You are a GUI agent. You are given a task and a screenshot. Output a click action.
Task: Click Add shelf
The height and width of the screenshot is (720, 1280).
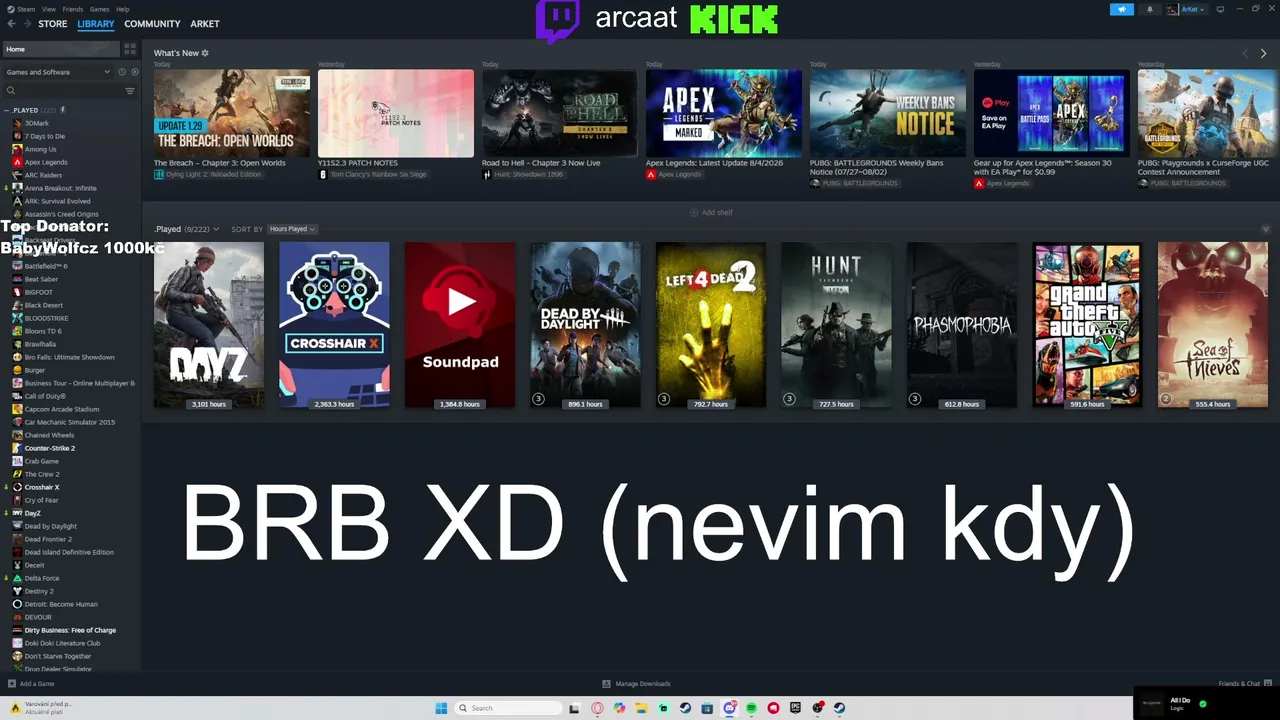711,213
